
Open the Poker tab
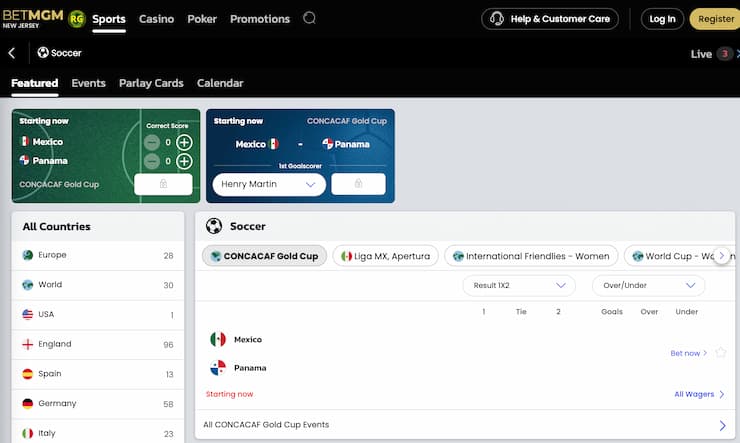click(x=202, y=19)
